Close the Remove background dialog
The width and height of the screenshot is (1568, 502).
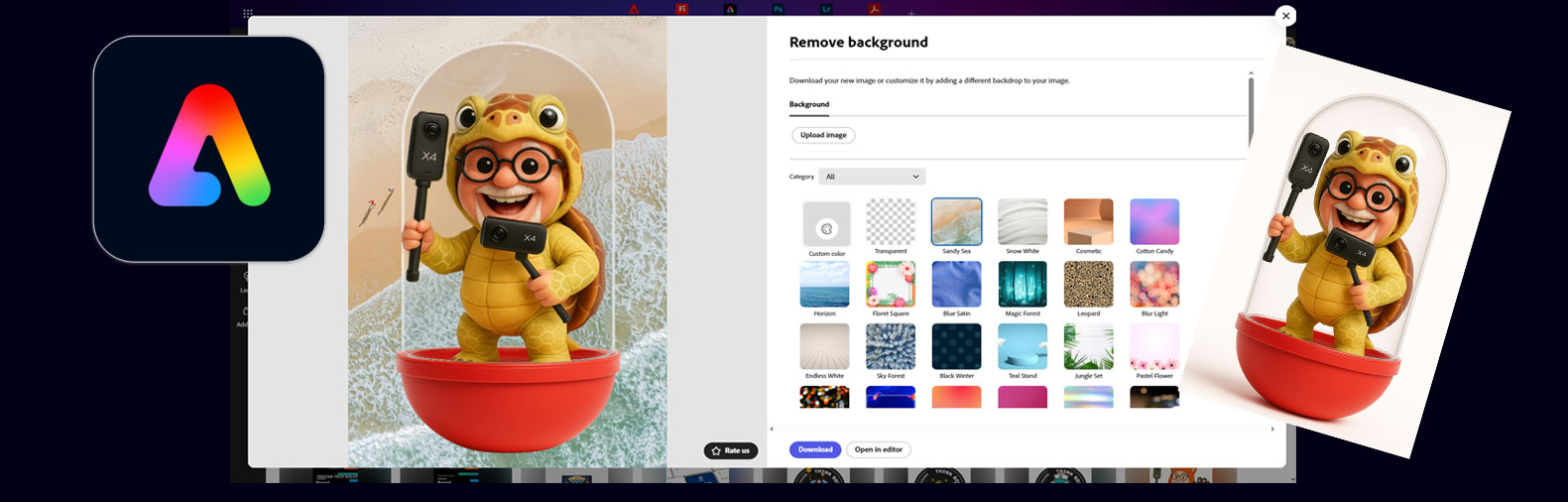(x=1285, y=15)
